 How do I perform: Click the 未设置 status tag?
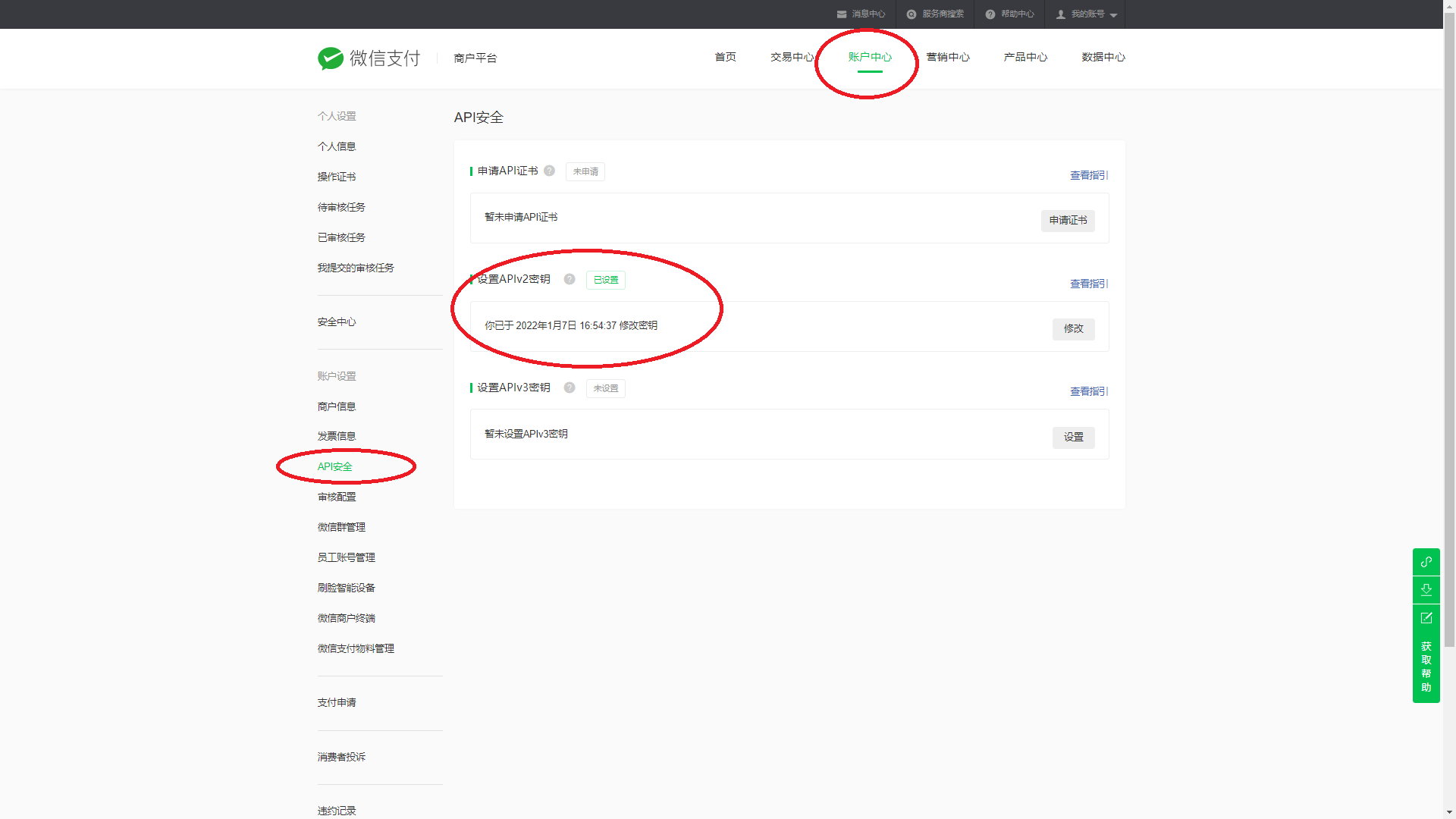coord(606,388)
